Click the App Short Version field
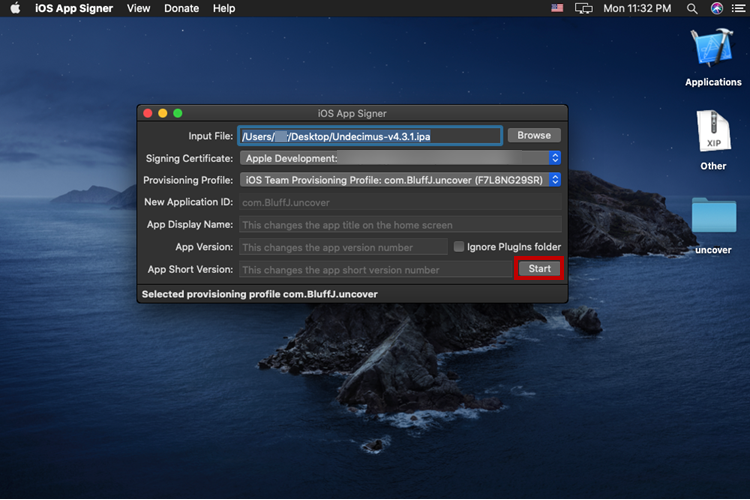 [375, 269]
